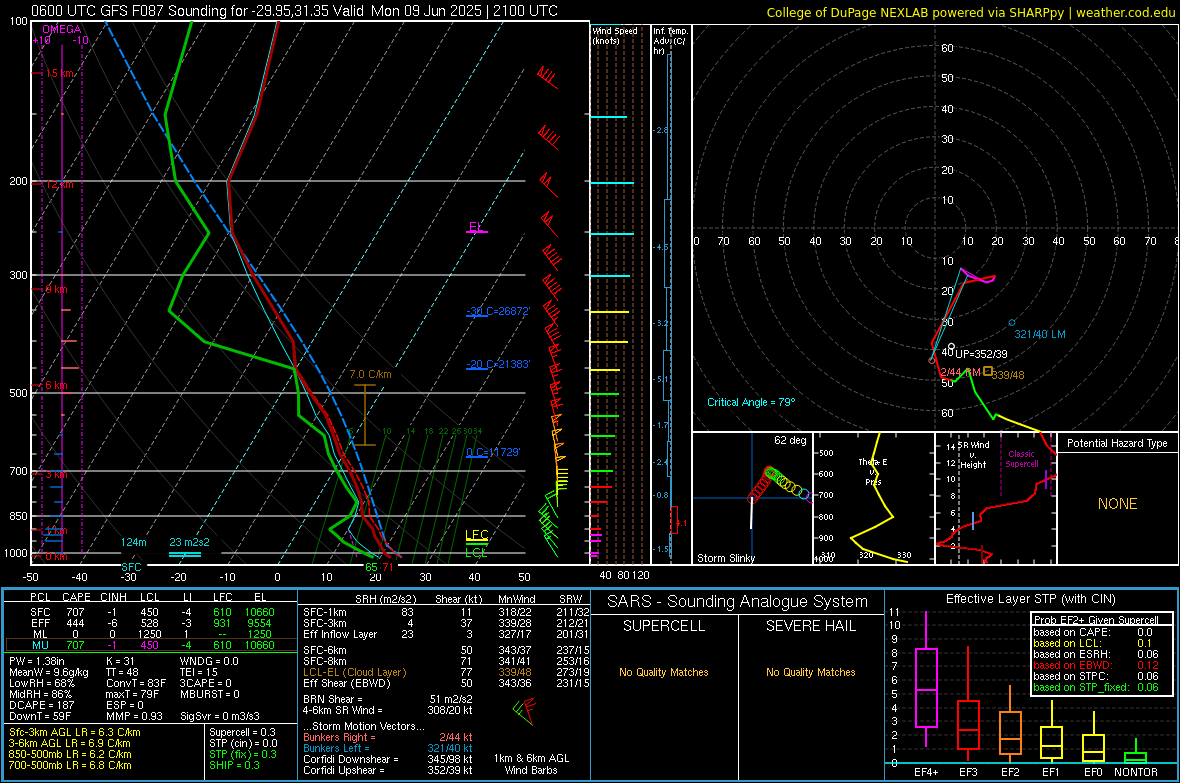This screenshot has height=783, width=1180.
Task: Click the Effective Layer STP (with CIN) title
Action: point(1030,599)
